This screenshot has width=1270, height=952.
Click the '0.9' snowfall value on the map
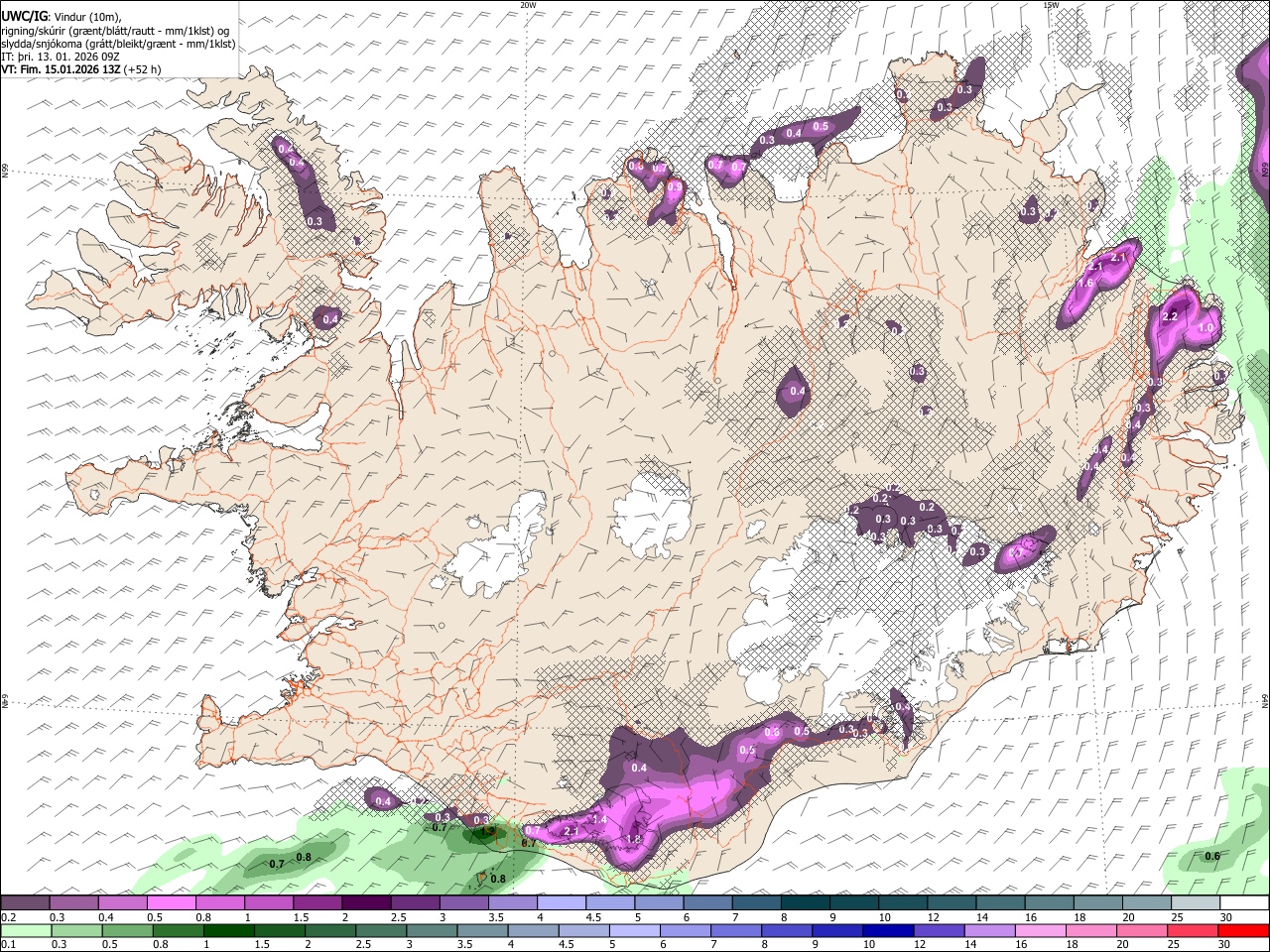tap(675, 186)
